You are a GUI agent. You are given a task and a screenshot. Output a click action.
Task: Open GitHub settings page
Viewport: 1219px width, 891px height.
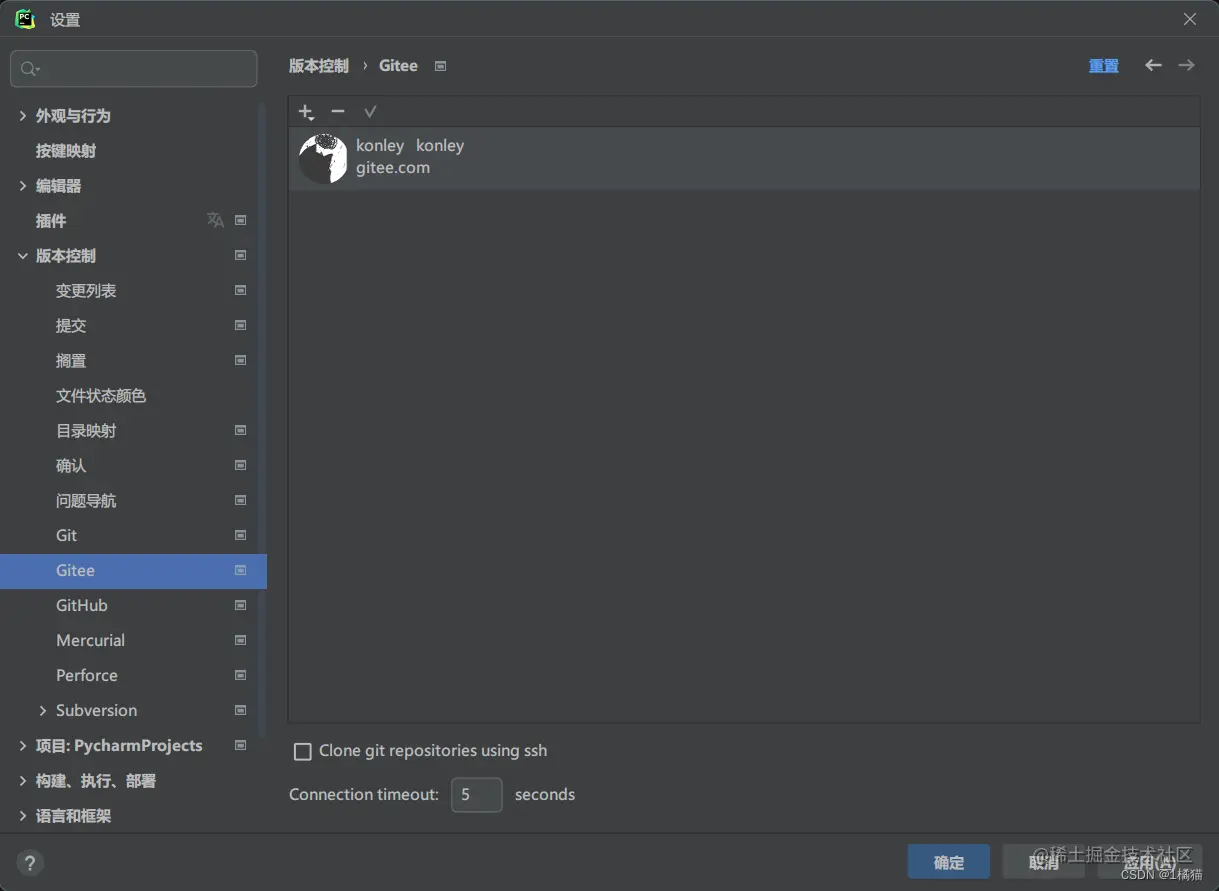(82, 606)
